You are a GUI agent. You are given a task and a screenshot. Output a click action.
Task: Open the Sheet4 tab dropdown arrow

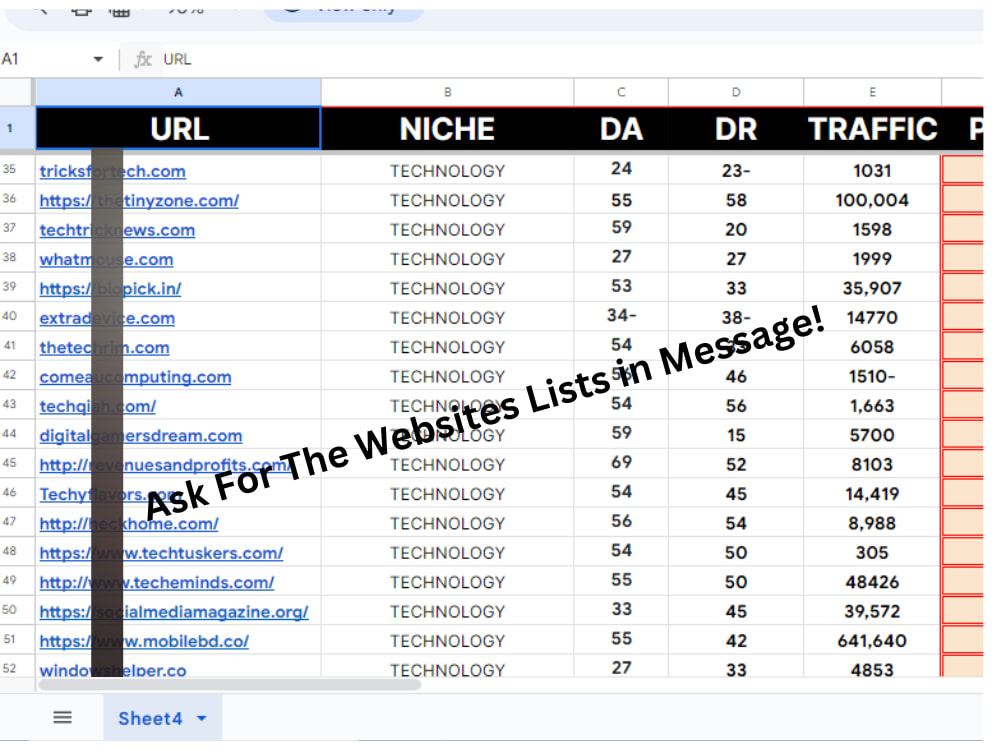[202, 719]
